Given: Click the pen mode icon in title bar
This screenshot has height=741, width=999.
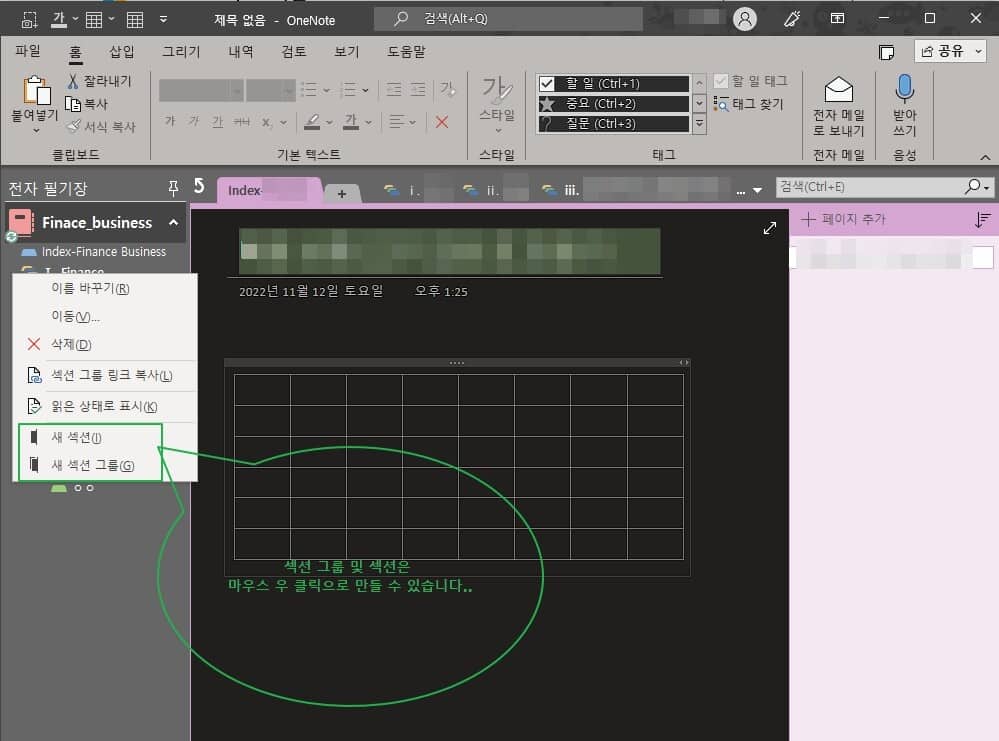Looking at the screenshot, I should click(792, 18).
